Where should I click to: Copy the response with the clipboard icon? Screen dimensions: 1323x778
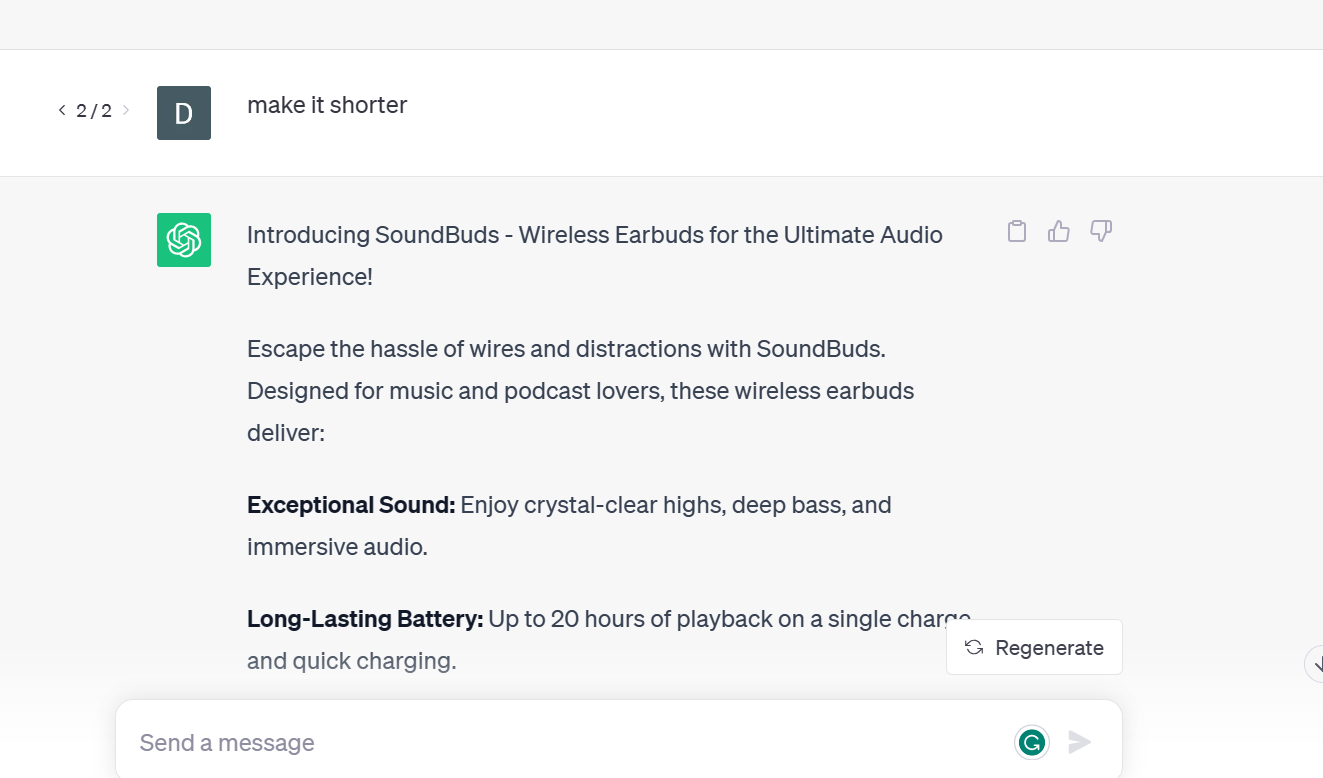tap(1017, 231)
